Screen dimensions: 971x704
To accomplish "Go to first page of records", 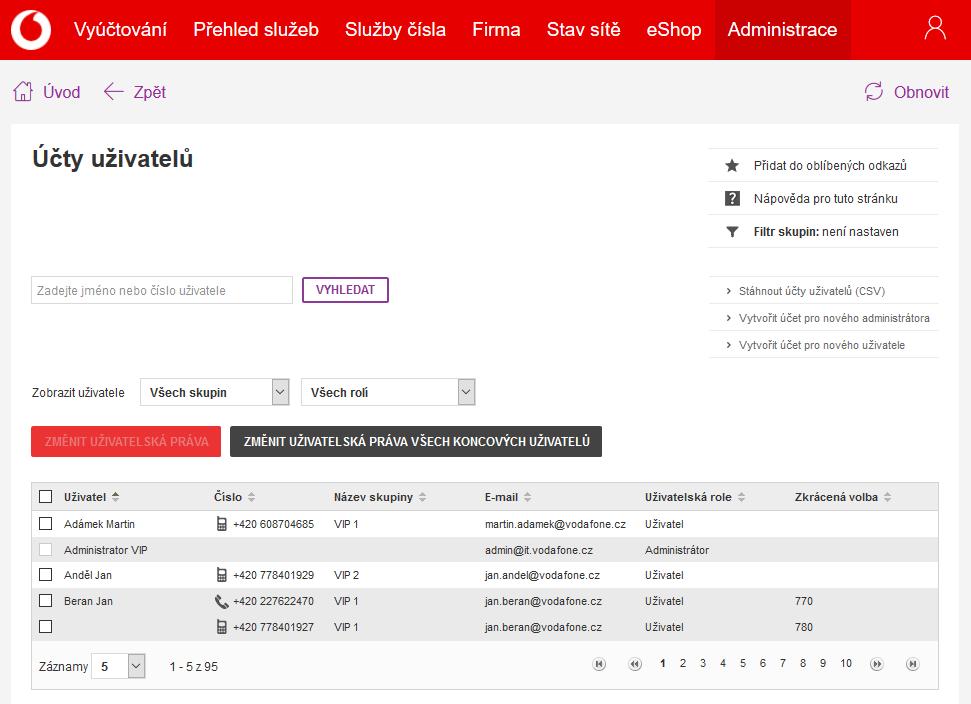I will coord(599,664).
